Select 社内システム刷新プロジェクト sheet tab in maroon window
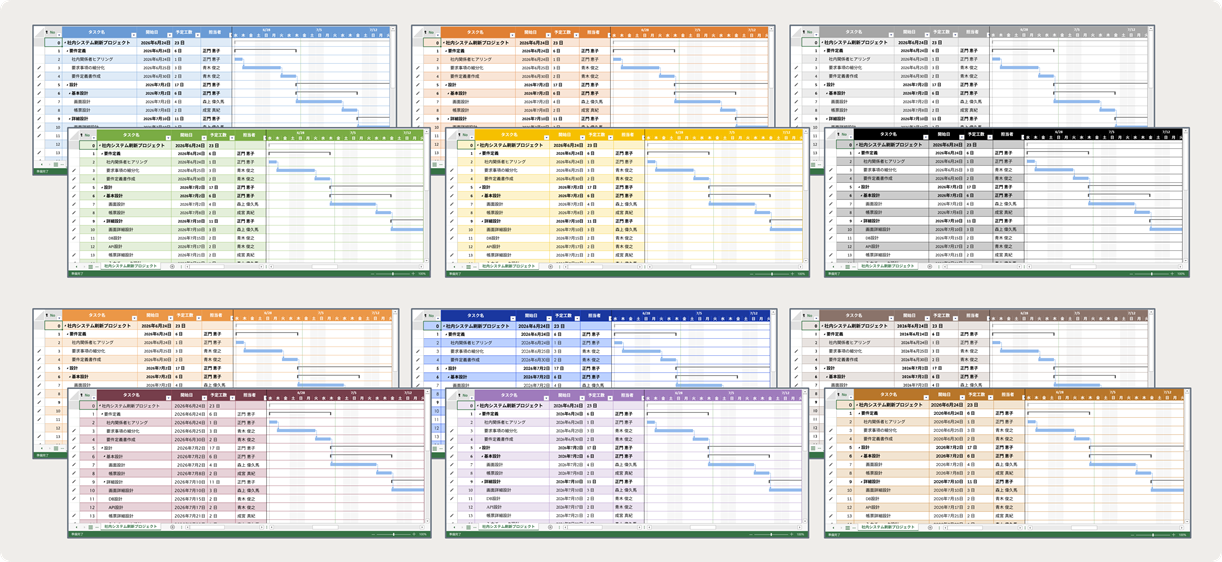 pos(131,527)
